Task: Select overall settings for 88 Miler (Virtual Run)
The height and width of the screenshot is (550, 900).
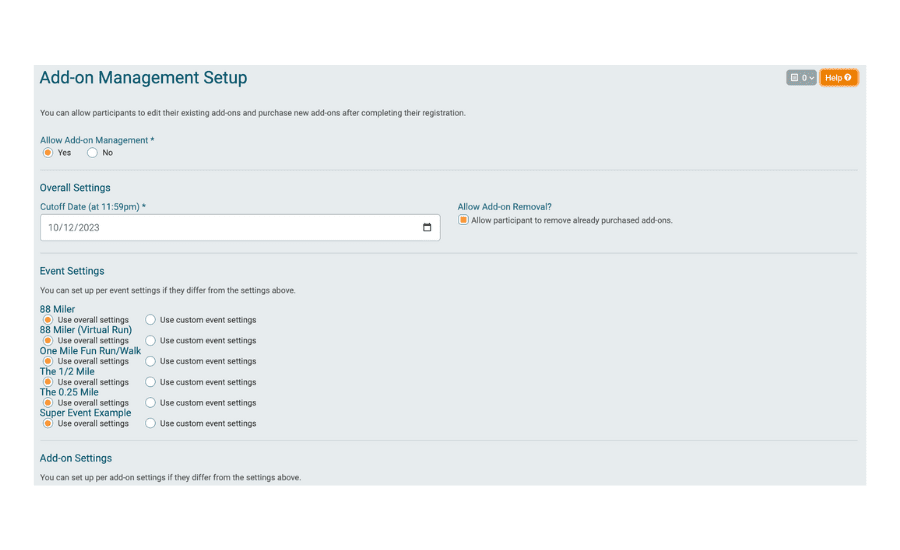Action: point(48,340)
